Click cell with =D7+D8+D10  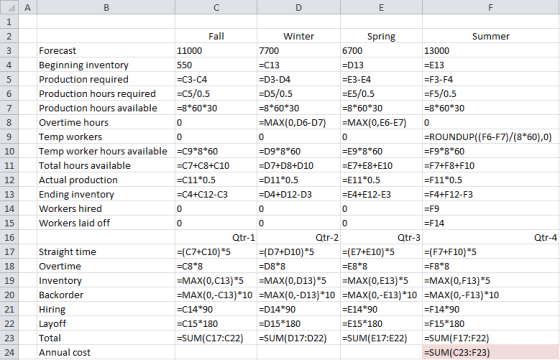click(x=299, y=165)
